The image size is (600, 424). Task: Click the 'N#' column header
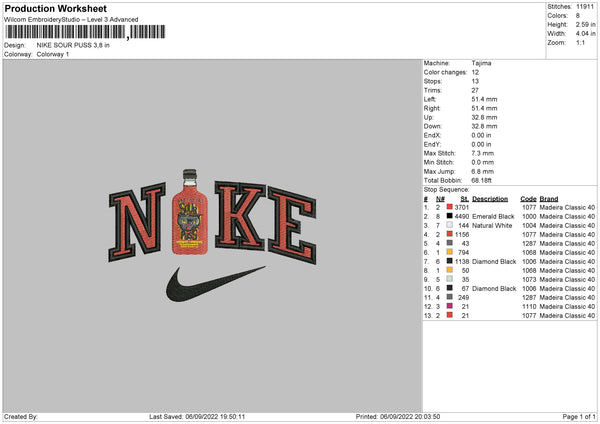(x=440, y=199)
